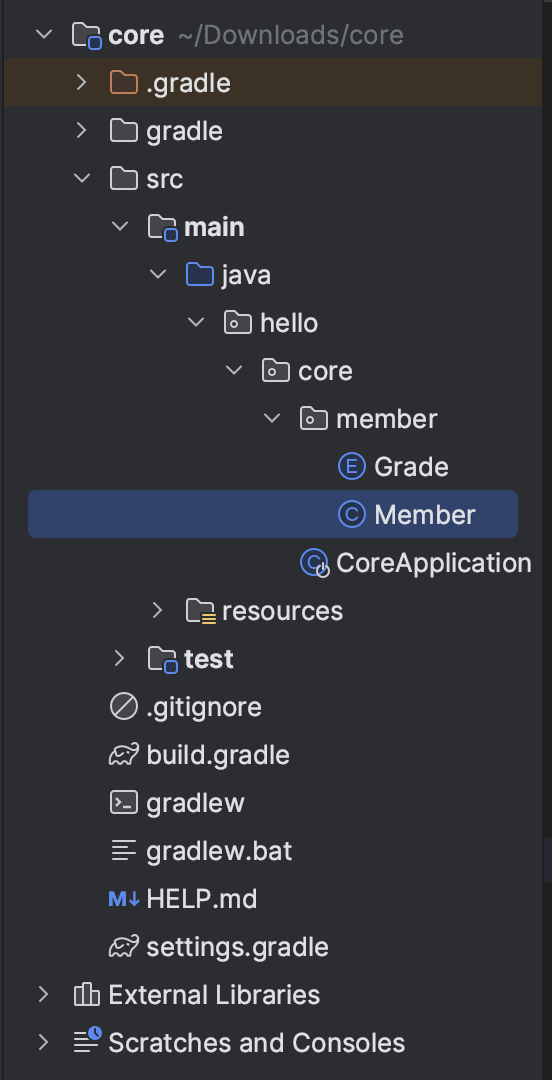Click the Scratches and Consoles icon

88,1041
